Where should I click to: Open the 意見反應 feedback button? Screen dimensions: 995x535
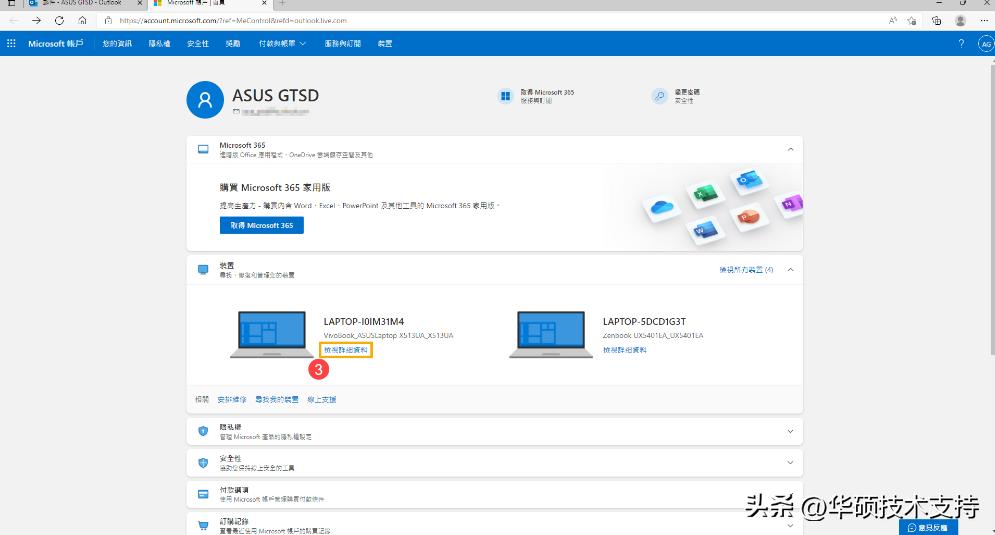point(928,527)
